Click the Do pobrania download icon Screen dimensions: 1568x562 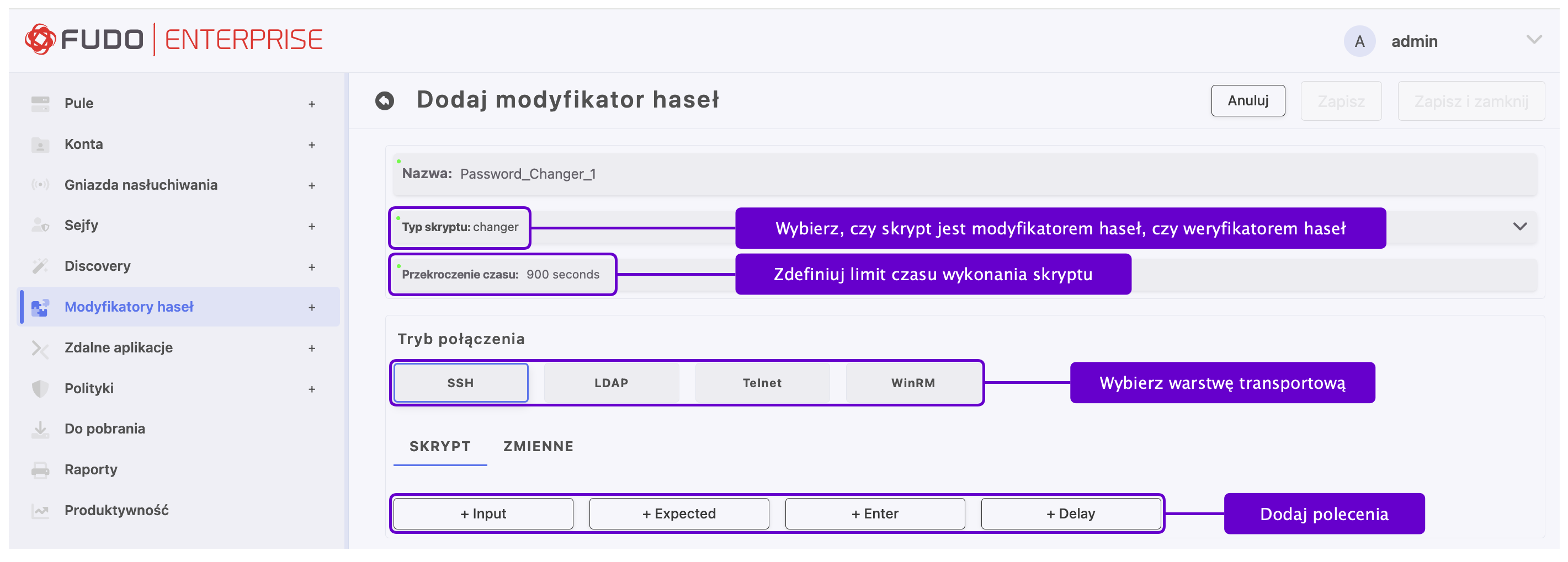point(40,430)
